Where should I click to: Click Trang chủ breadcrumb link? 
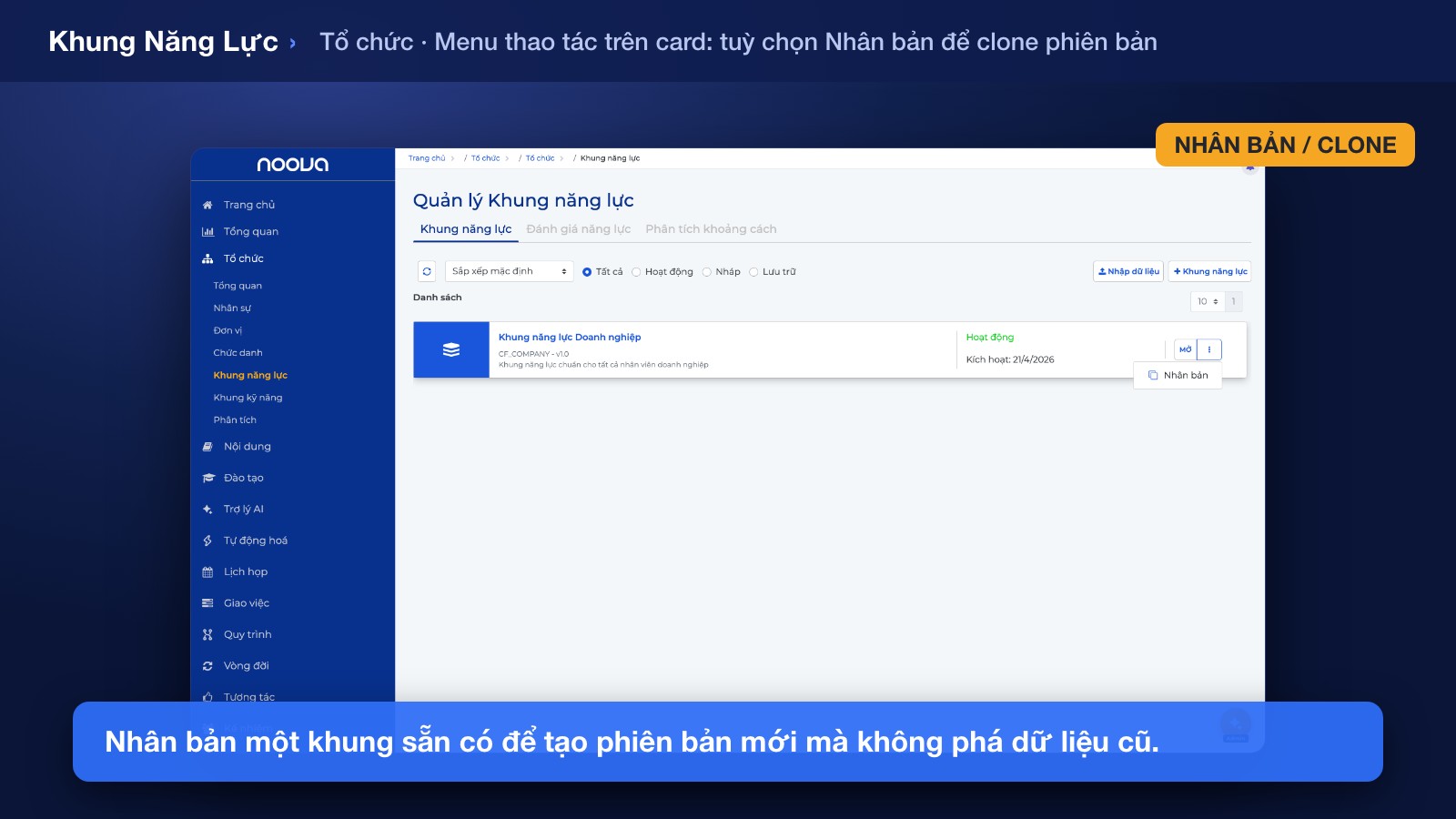(x=427, y=158)
